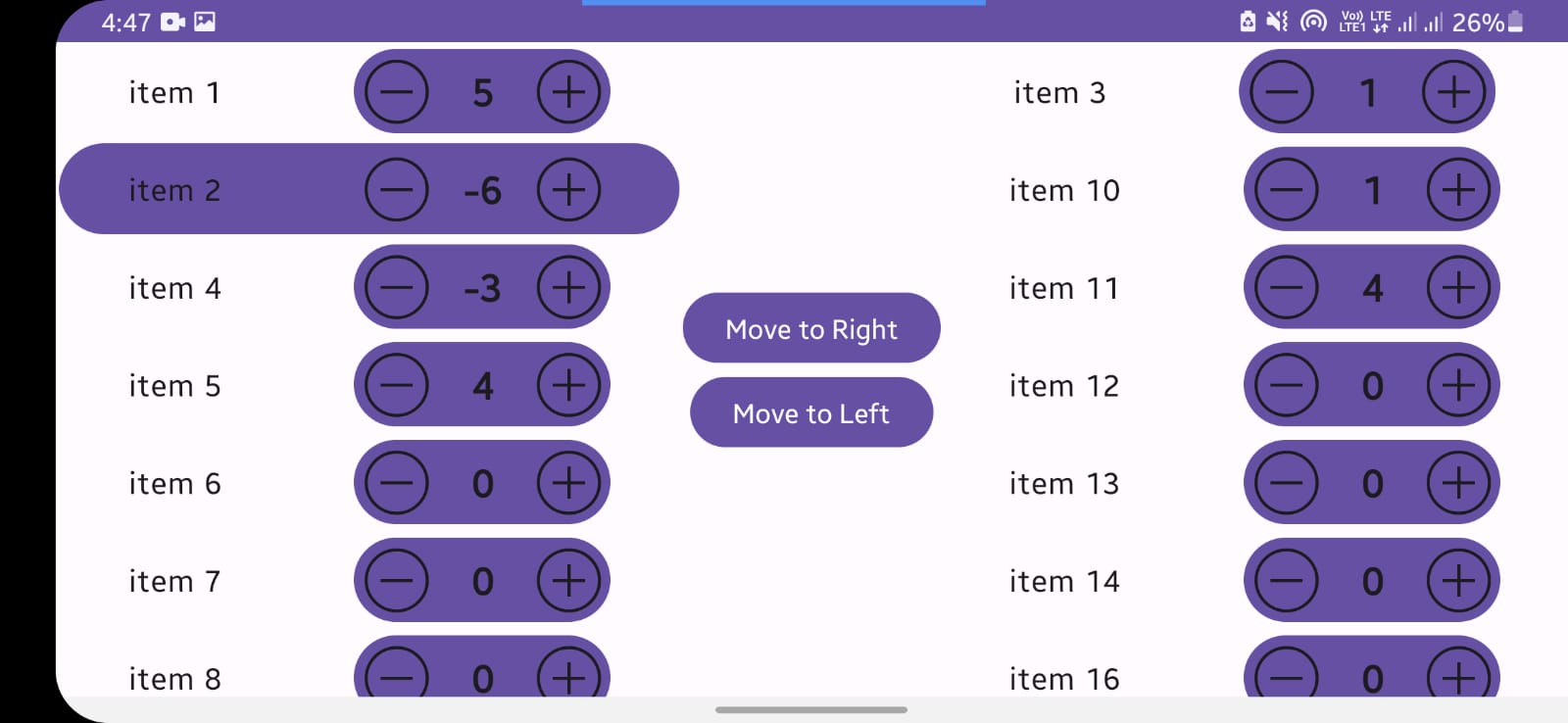Viewport: 1568px width, 723px height.
Task: Select the item 1 row label
Action: (174, 93)
